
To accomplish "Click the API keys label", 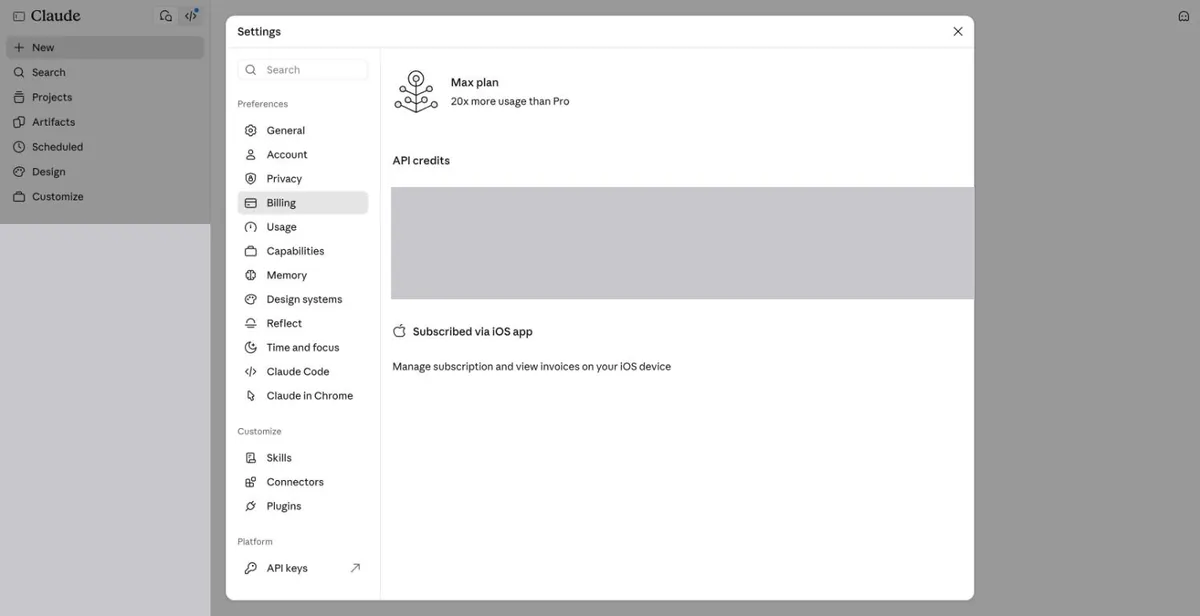I will [287, 568].
